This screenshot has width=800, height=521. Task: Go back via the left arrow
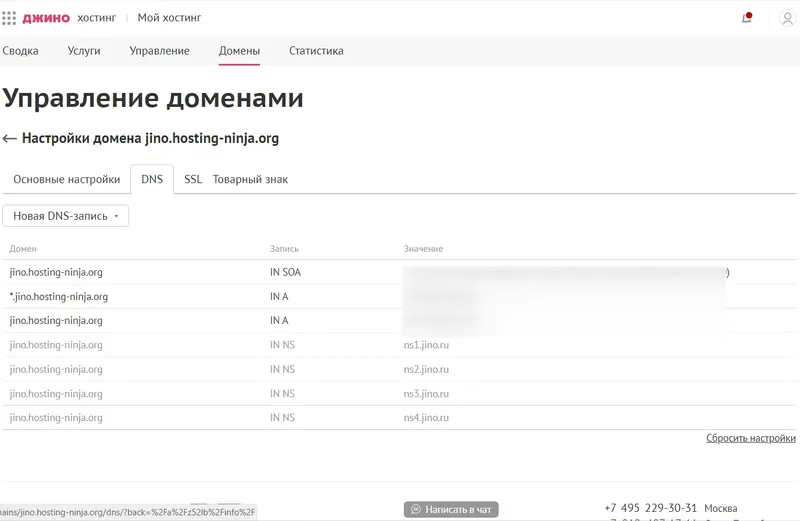coord(10,138)
